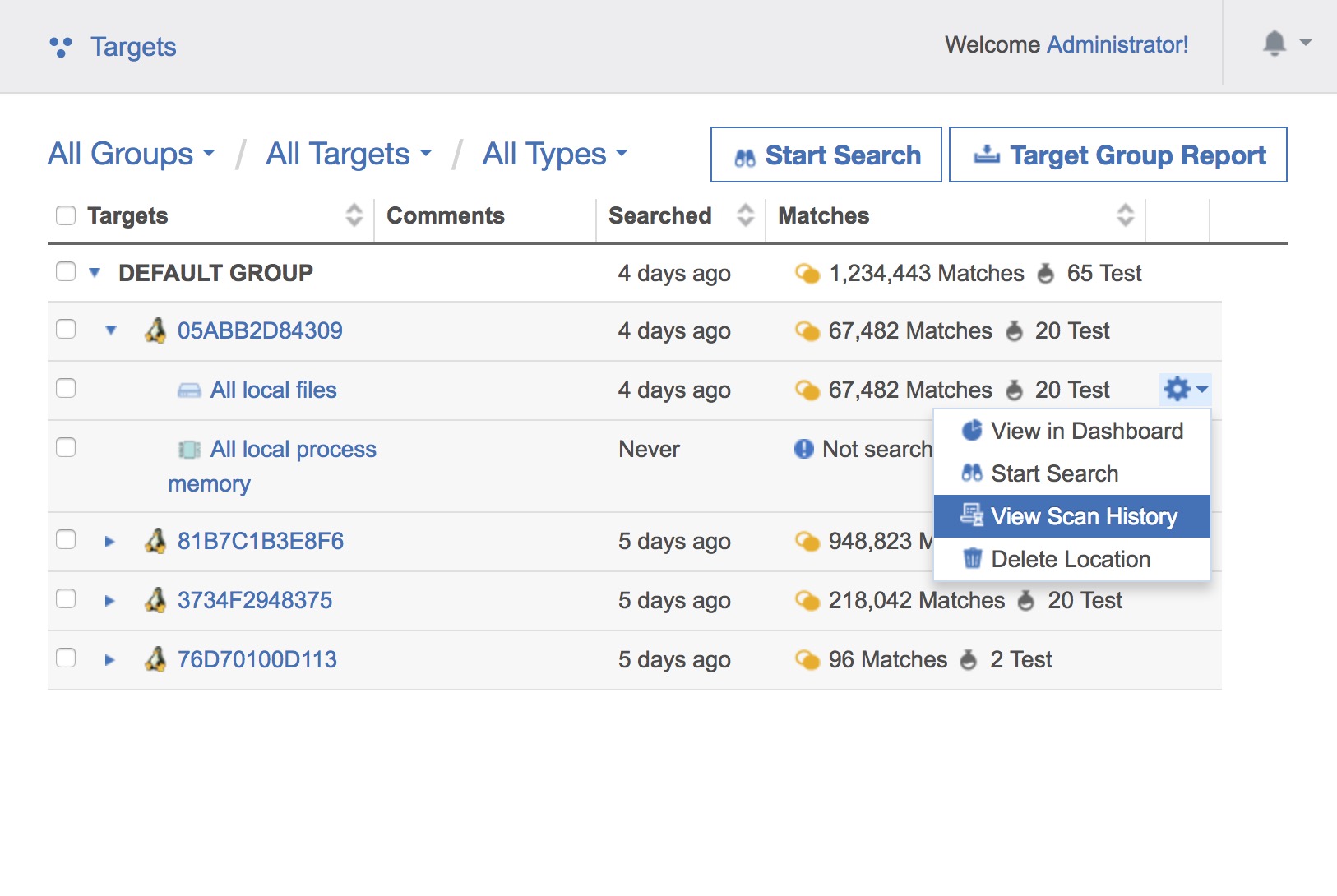Select the checkbox for target 3734F2948375
The image size is (1337, 896).
(x=66, y=599)
